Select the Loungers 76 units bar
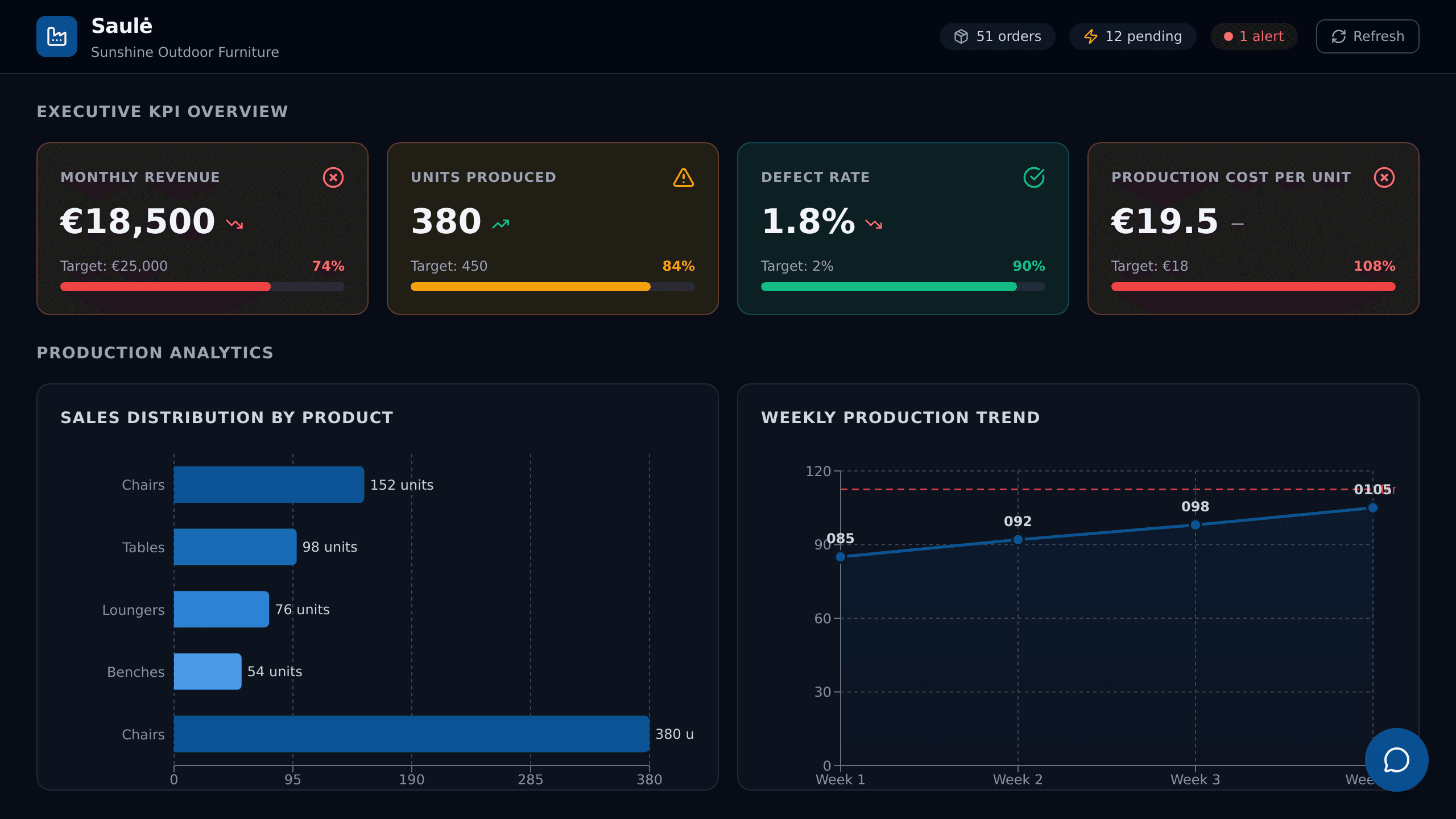Image resolution: width=1456 pixels, height=819 pixels. pyautogui.click(x=221, y=609)
